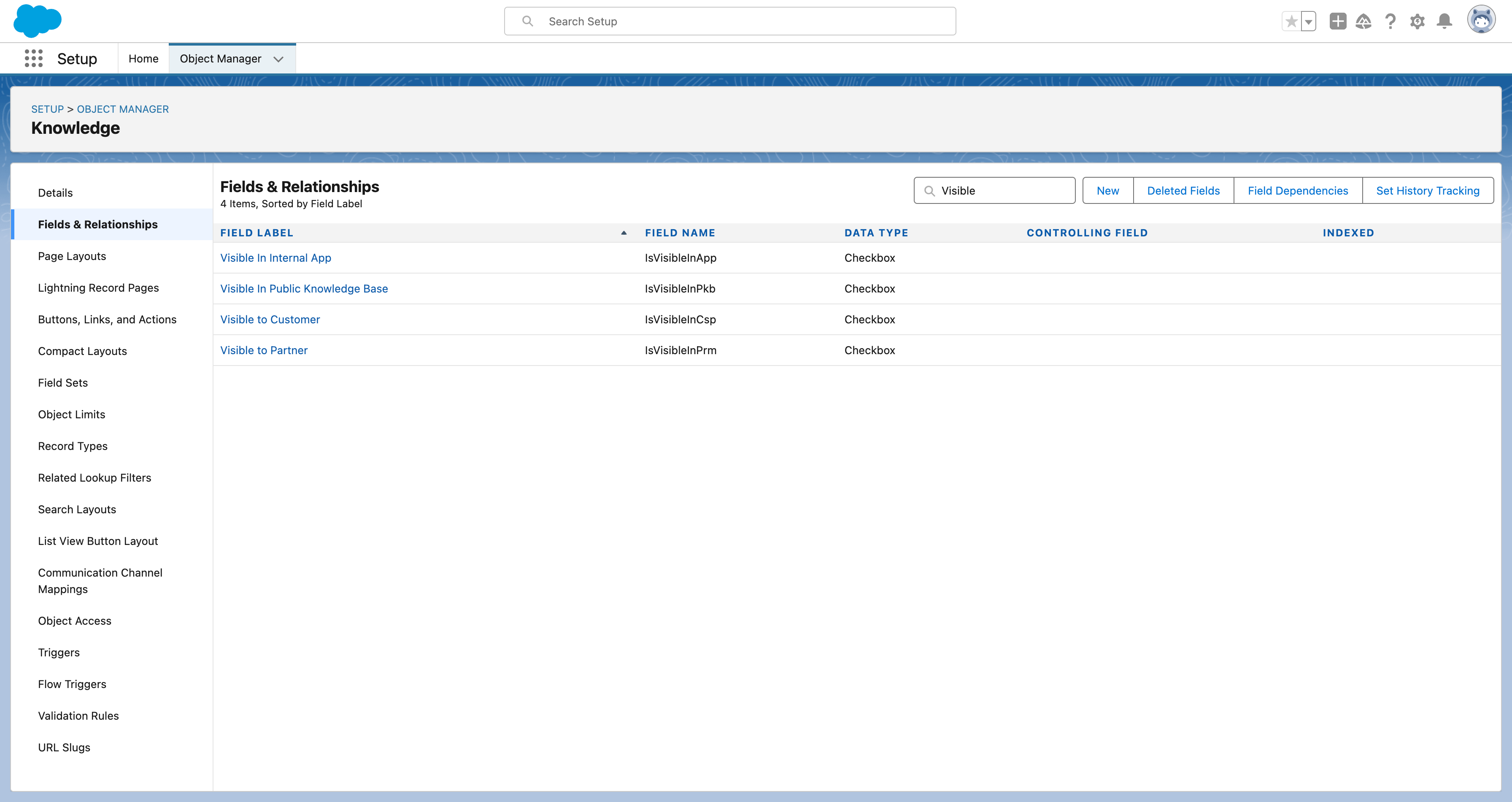
Task: Click the favorites star icon
Action: (1291, 22)
